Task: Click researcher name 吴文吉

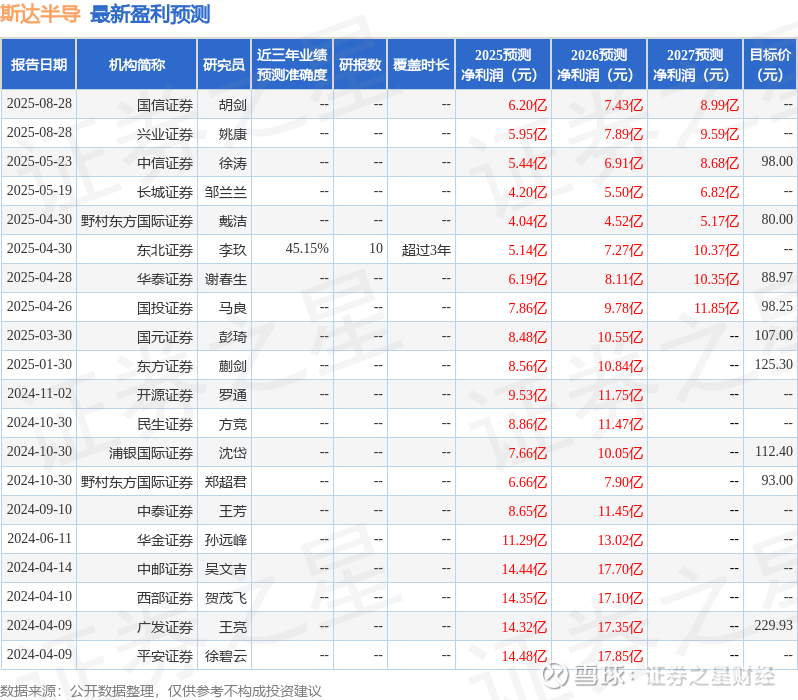Action: point(225,570)
